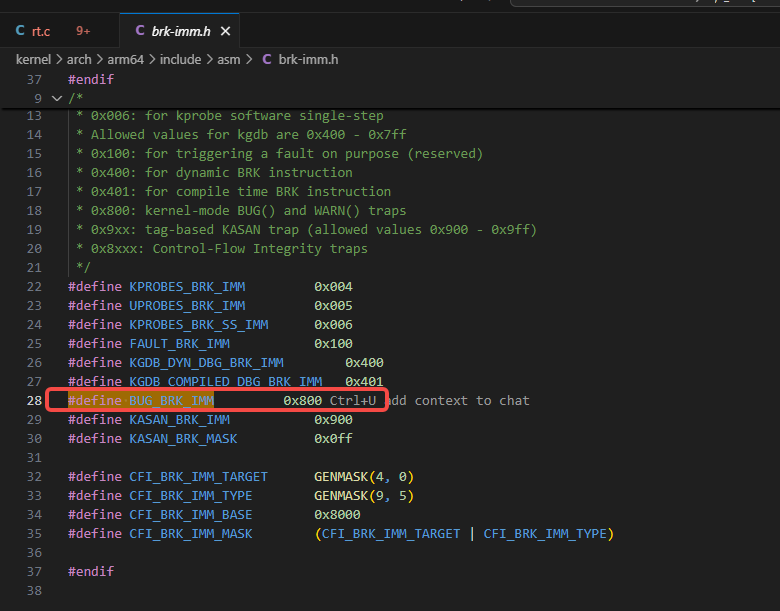
Task: Click the kprobe software single-step comment line
Action: click(230, 116)
